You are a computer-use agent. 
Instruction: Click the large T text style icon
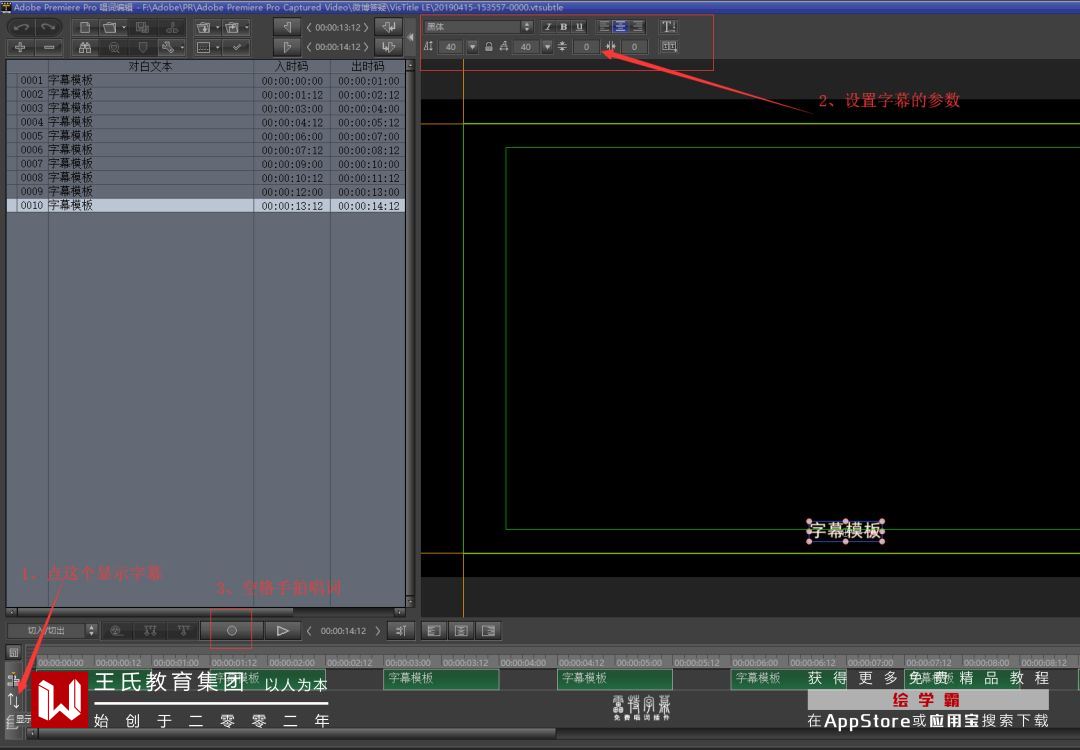[x=668, y=27]
